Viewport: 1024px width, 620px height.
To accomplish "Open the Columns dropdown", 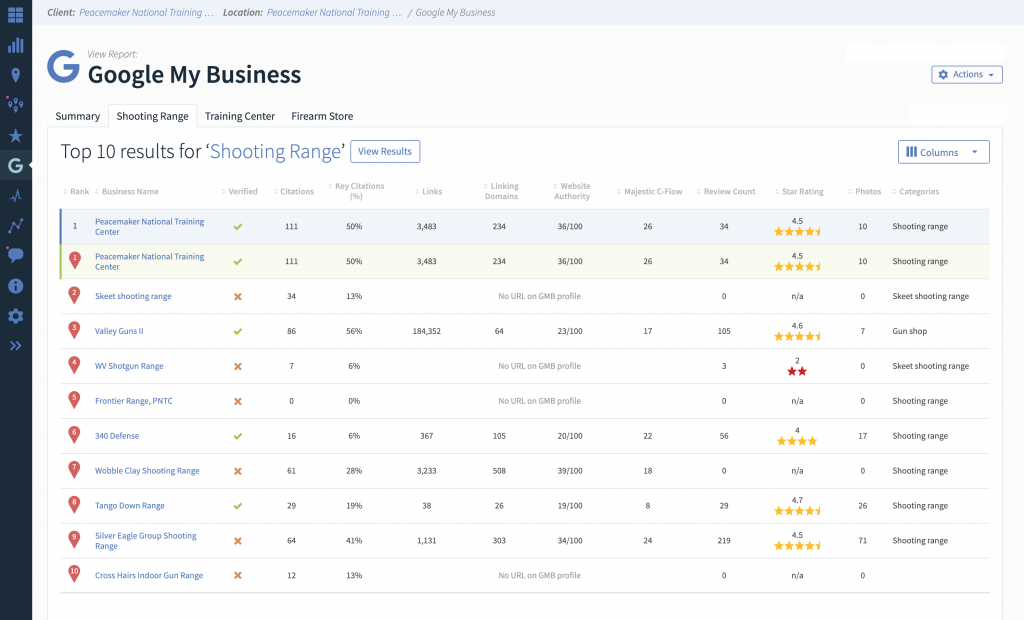I will click(943, 152).
